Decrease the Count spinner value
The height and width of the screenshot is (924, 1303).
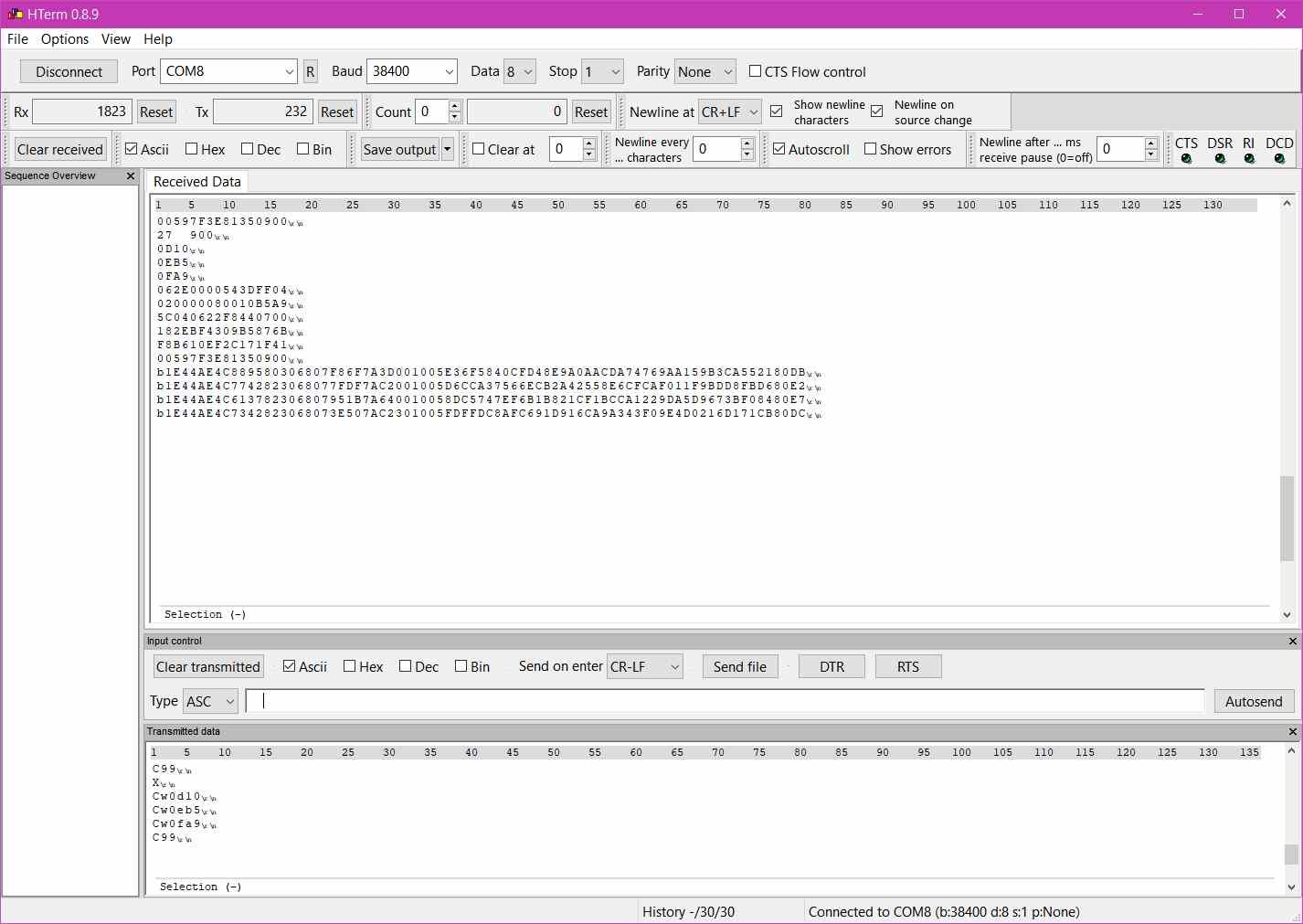[x=455, y=117]
